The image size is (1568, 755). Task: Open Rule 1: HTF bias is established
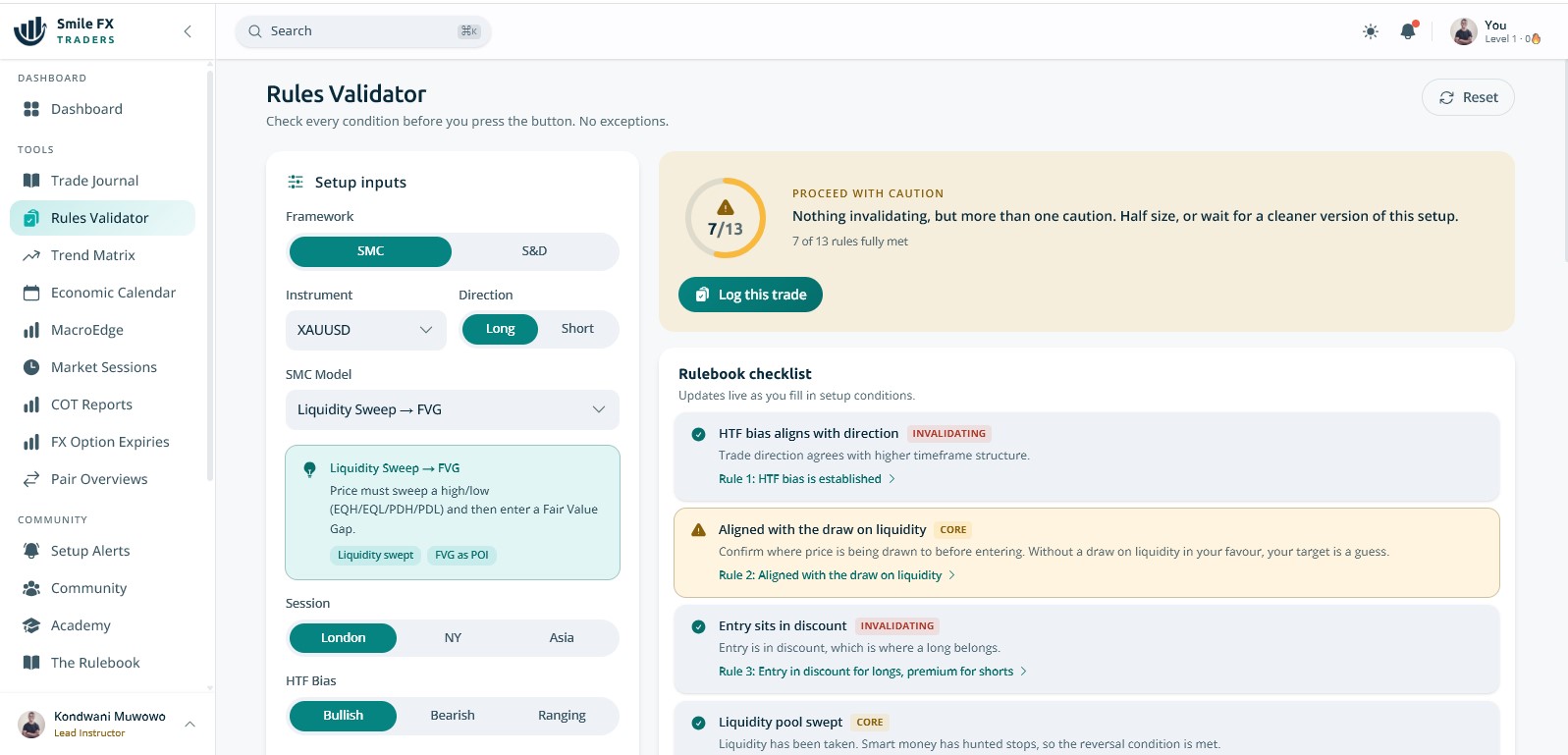(x=807, y=479)
